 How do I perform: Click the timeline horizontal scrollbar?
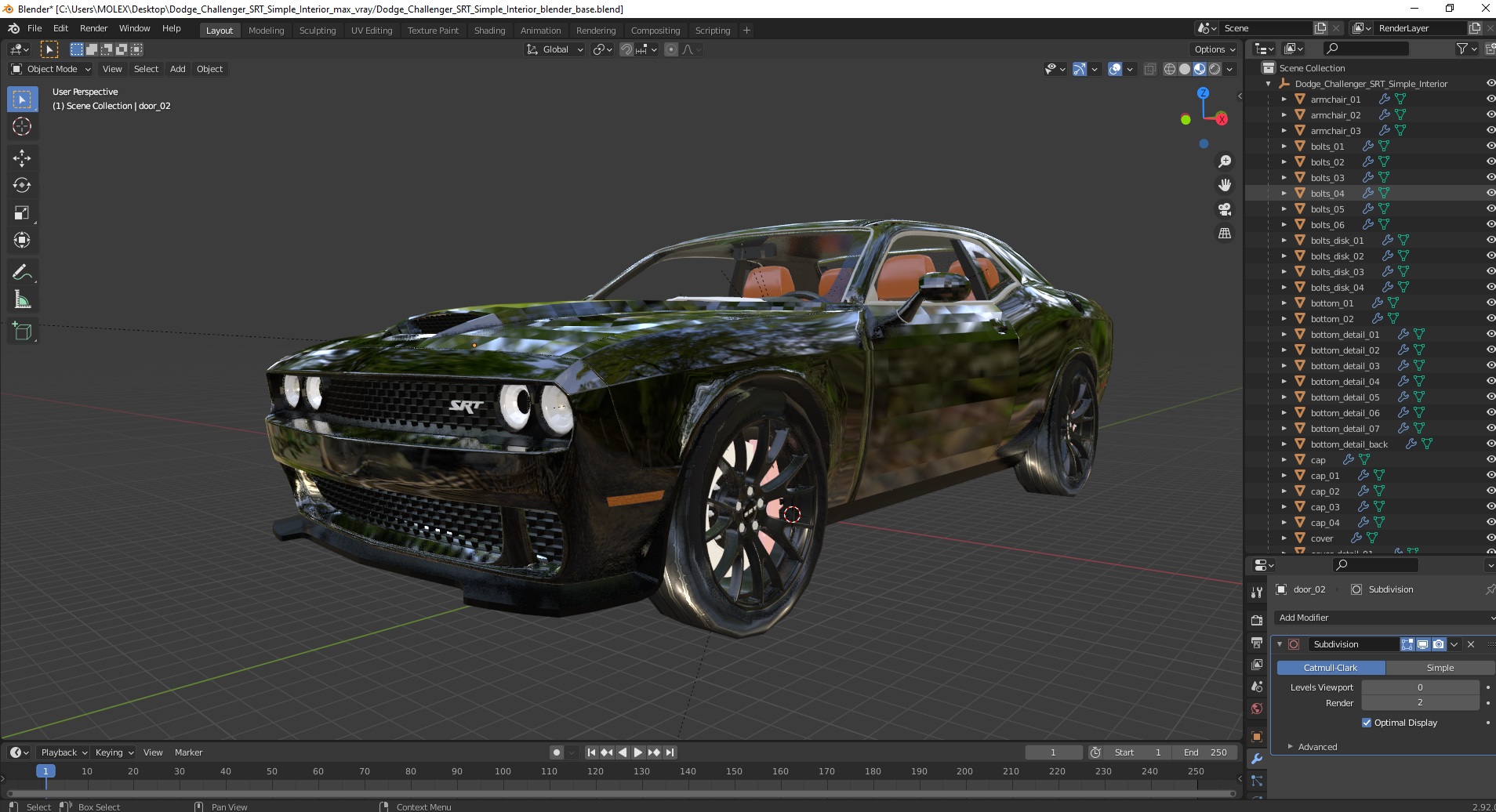point(619,793)
